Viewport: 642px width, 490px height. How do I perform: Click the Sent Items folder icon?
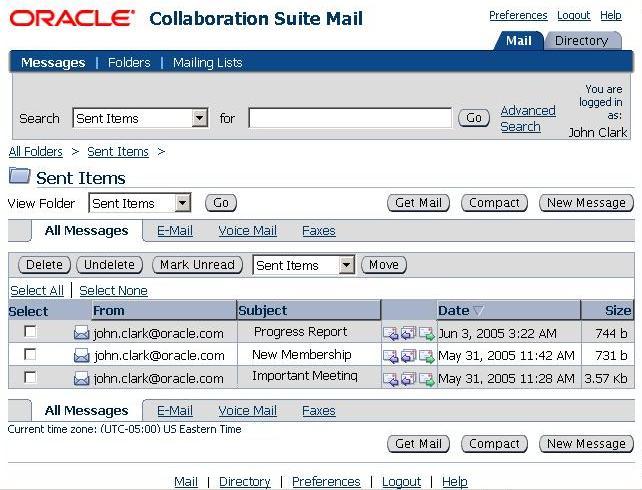(19, 176)
